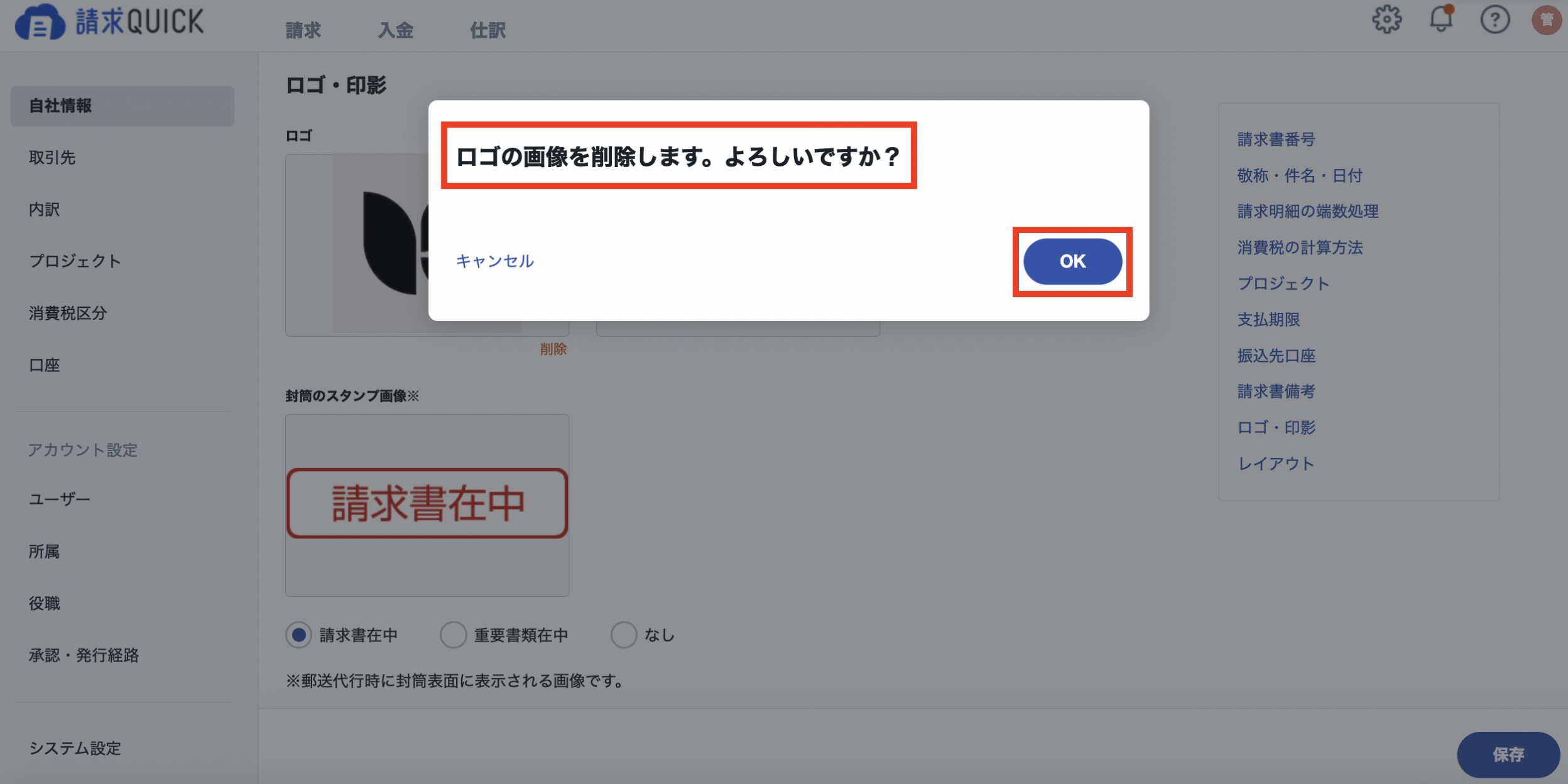Open 承認・発行経路 in the sidebar
This screenshot has width=1568, height=784.
coord(84,656)
